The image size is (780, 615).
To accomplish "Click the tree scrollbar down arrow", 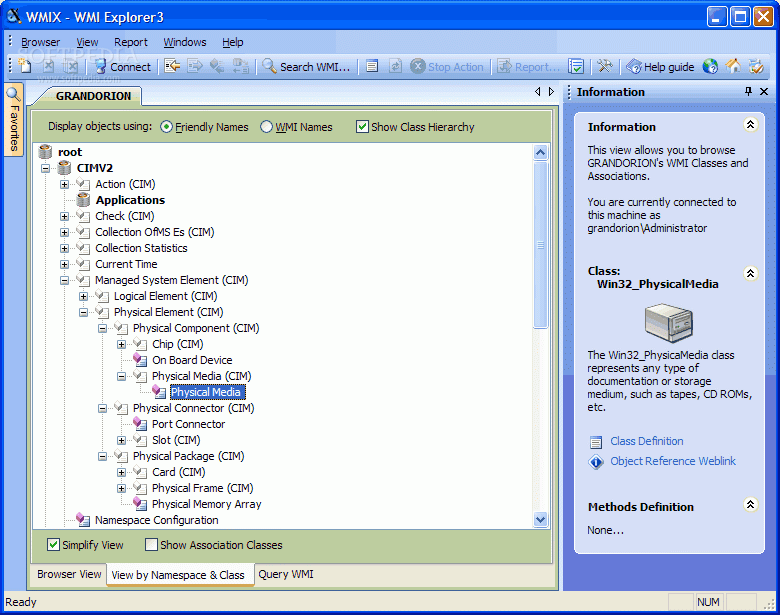I will pyautogui.click(x=541, y=519).
